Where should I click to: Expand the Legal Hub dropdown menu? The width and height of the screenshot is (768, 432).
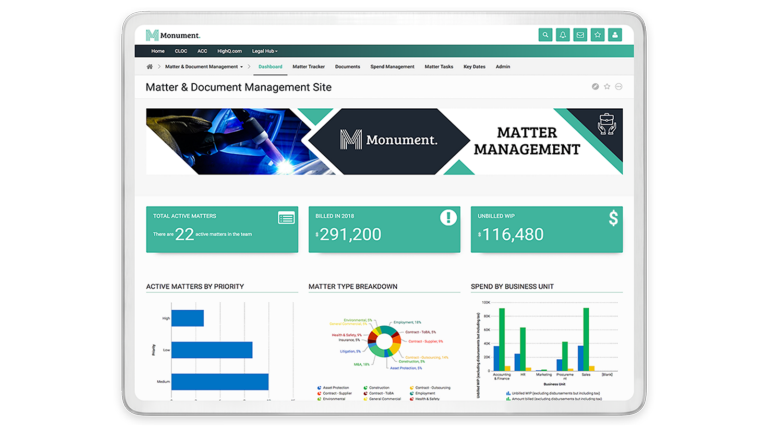(x=265, y=51)
